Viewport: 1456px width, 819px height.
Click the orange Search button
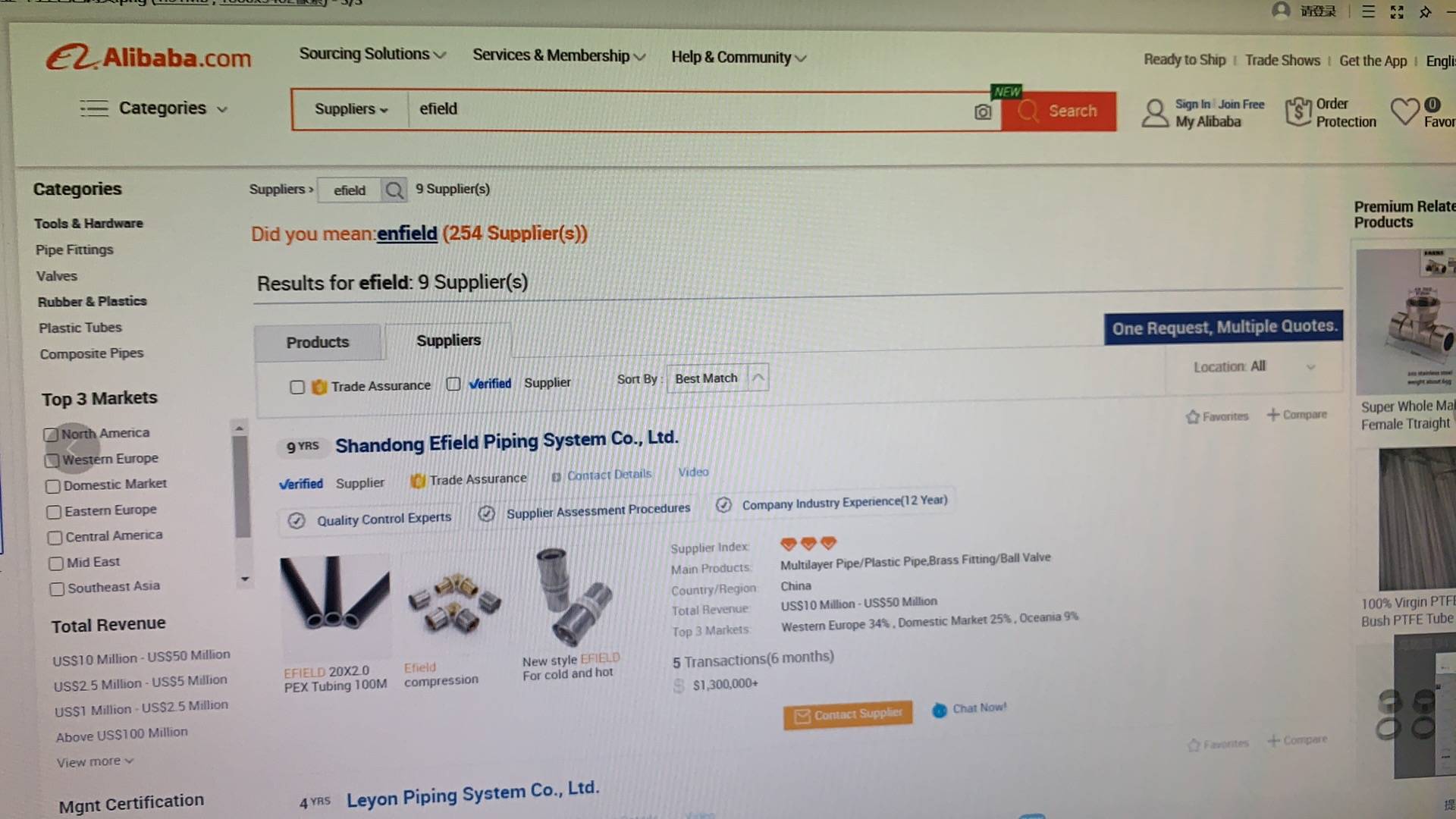(1059, 111)
